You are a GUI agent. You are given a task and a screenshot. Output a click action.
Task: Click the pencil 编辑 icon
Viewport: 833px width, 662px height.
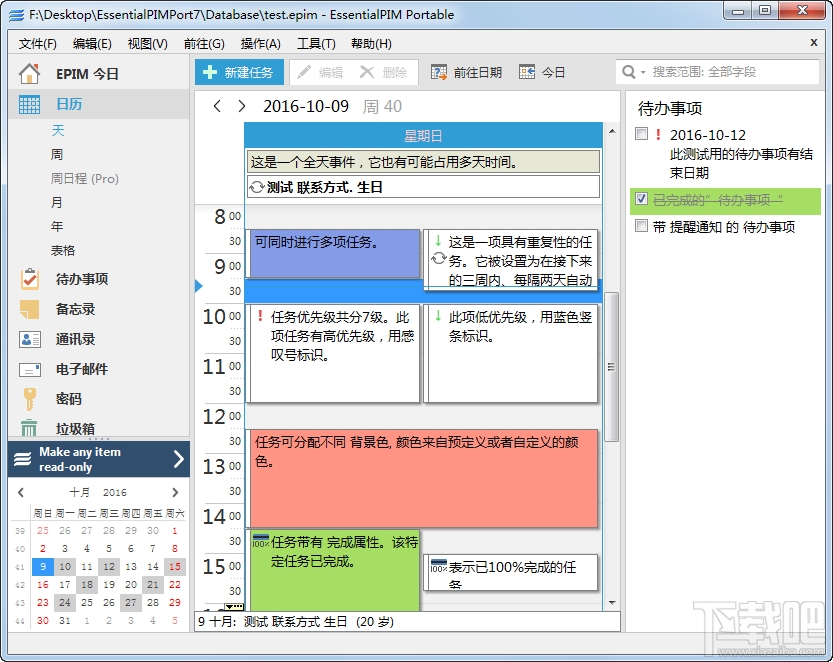pos(304,72)
